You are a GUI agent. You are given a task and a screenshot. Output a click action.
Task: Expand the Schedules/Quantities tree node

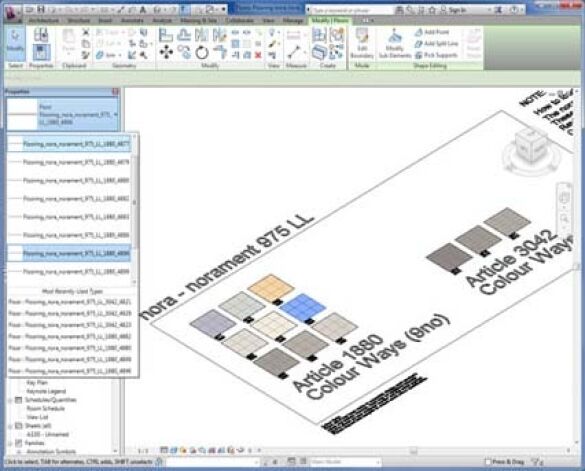(x=10, y=400)
